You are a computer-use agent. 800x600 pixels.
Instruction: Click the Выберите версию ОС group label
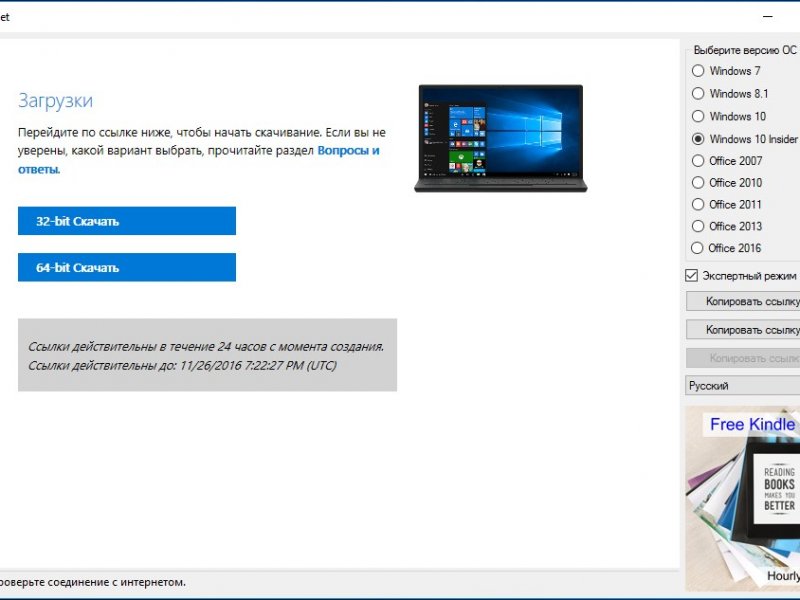point(745,50)
